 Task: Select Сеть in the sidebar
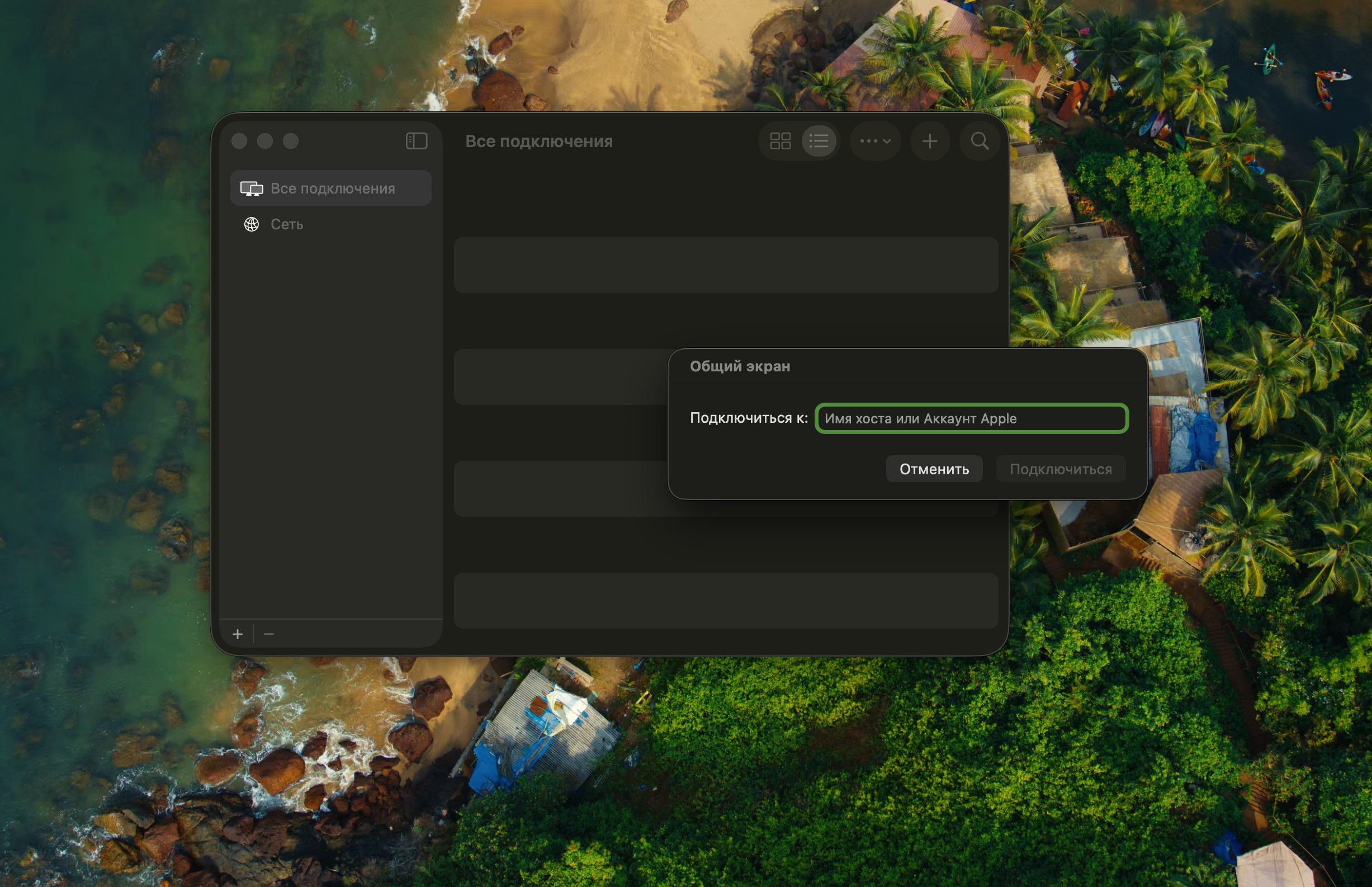287,224
